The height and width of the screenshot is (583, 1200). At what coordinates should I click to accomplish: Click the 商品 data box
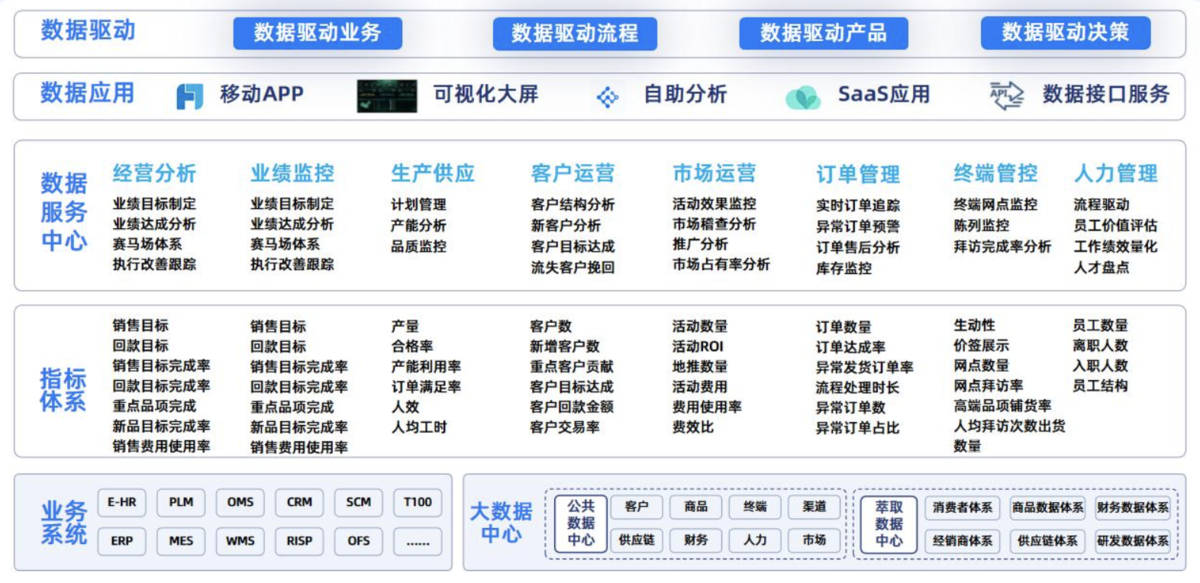(x=696, y=507)
